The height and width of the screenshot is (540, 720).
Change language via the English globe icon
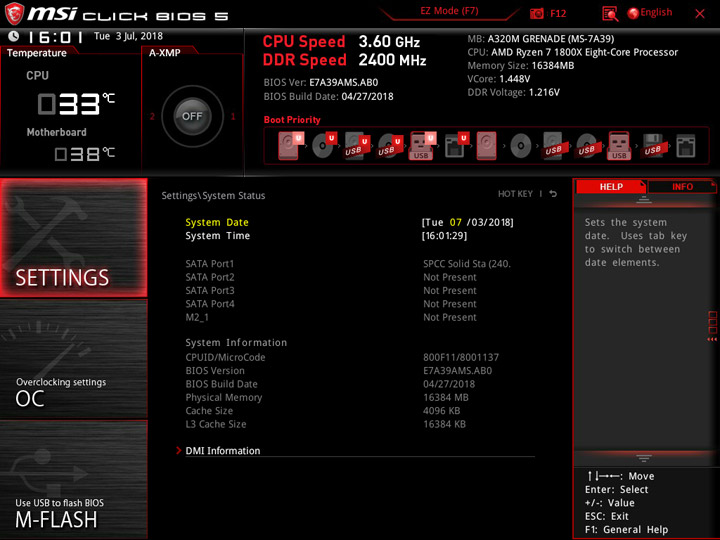(649, 13)
